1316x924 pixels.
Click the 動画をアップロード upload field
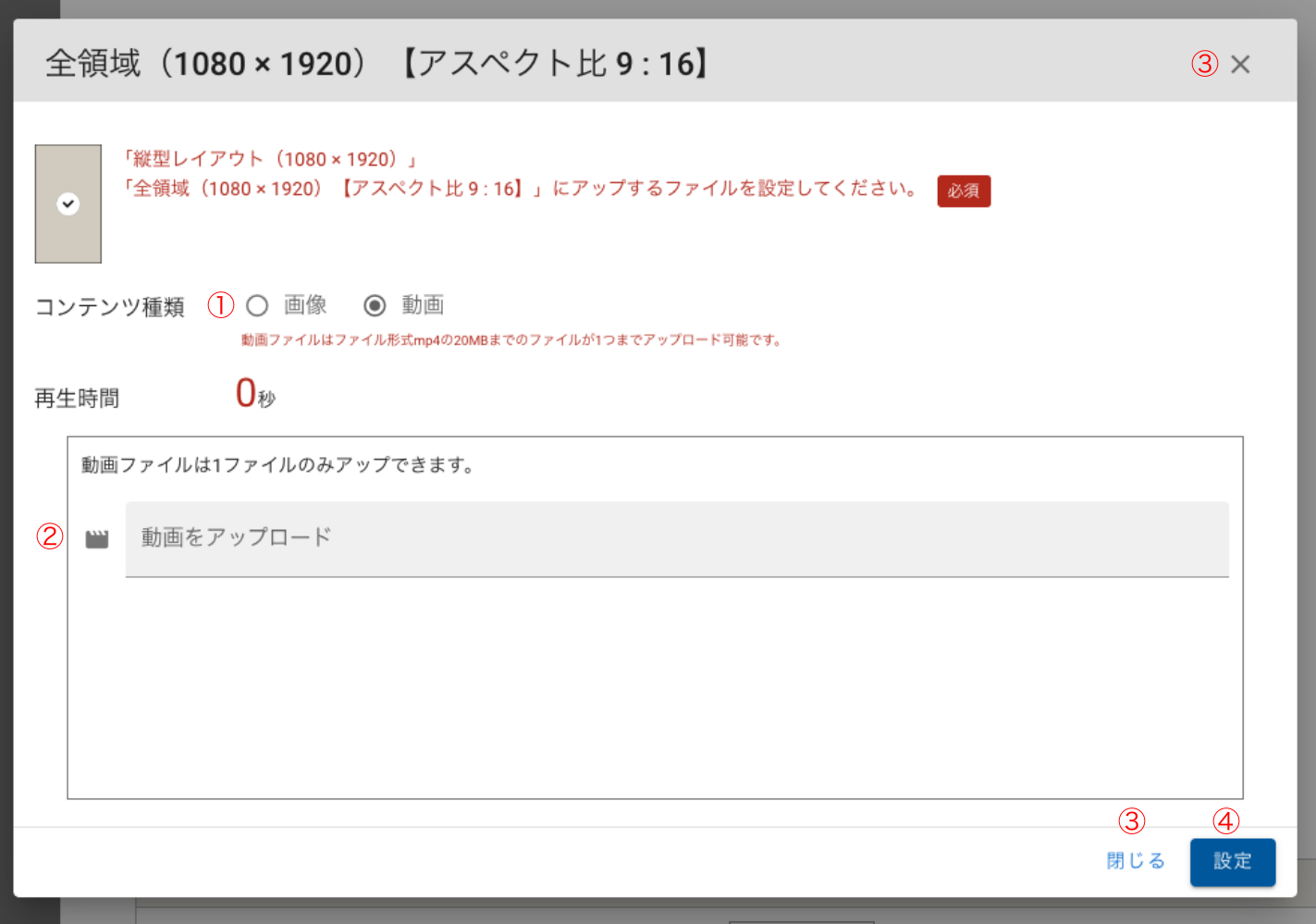[x=676, y=538]
